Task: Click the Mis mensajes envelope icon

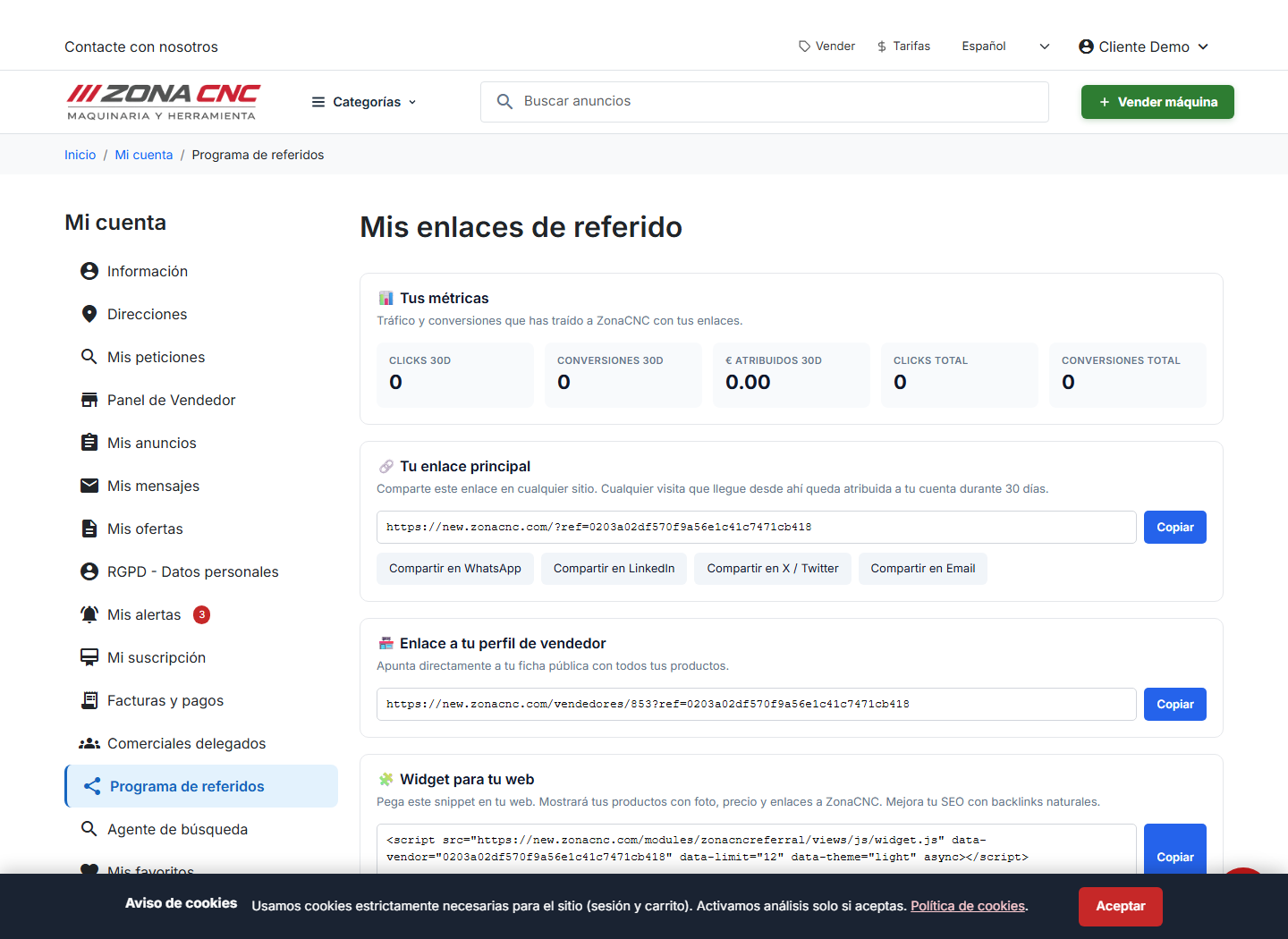Action: click(89, 486)
